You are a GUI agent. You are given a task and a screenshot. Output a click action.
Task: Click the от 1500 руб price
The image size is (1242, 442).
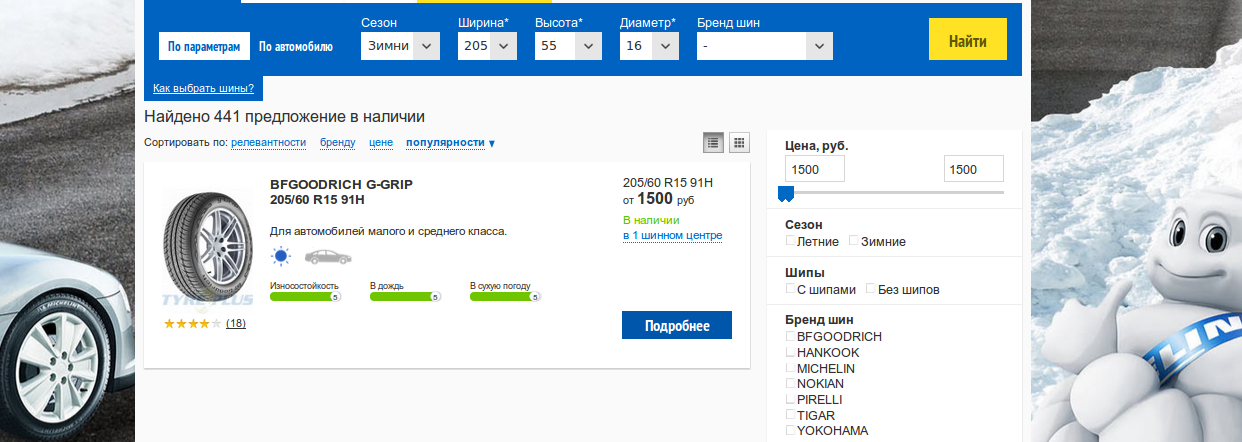coord(658,199)
